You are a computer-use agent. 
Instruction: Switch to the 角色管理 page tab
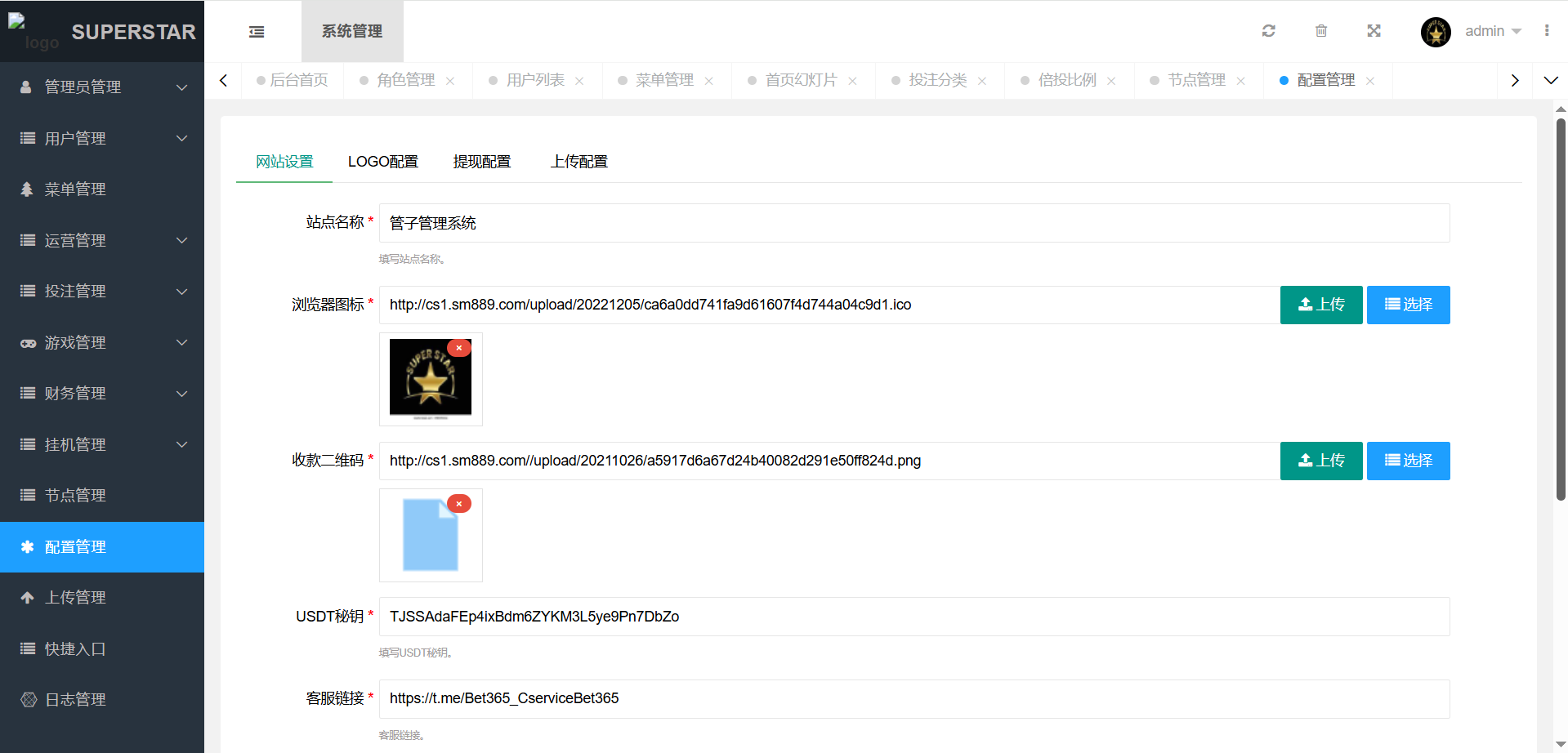406,80
